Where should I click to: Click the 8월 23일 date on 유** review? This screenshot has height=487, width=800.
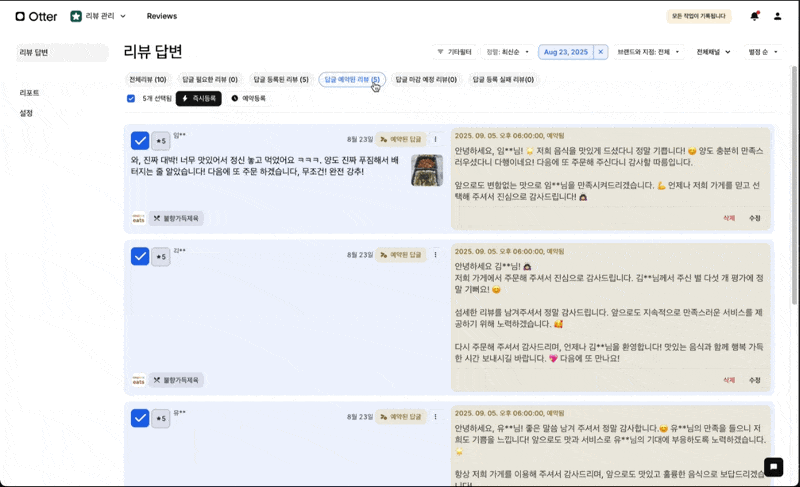tap(360, 417)
